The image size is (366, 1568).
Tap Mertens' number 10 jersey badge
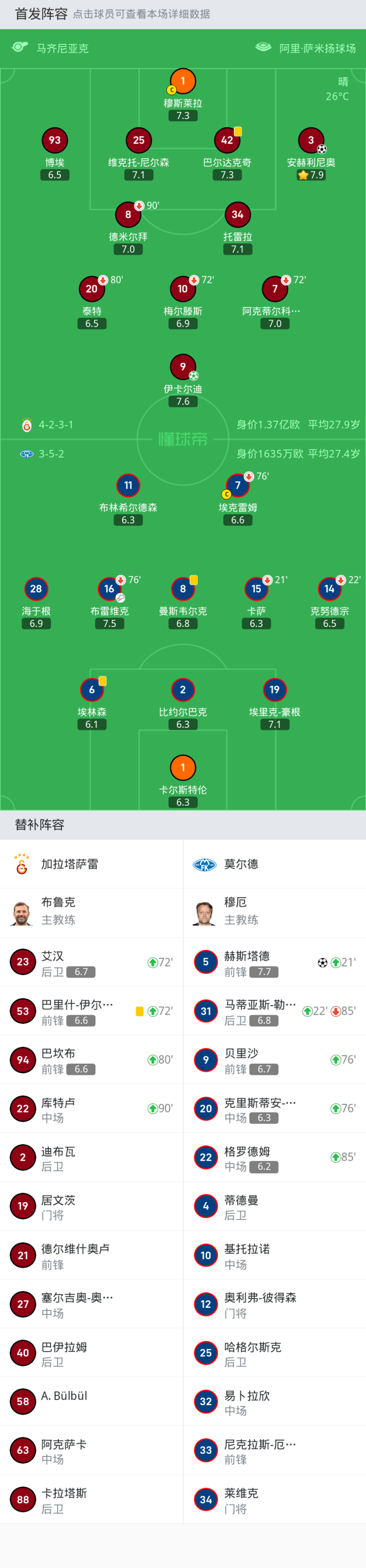coord(182,289)
